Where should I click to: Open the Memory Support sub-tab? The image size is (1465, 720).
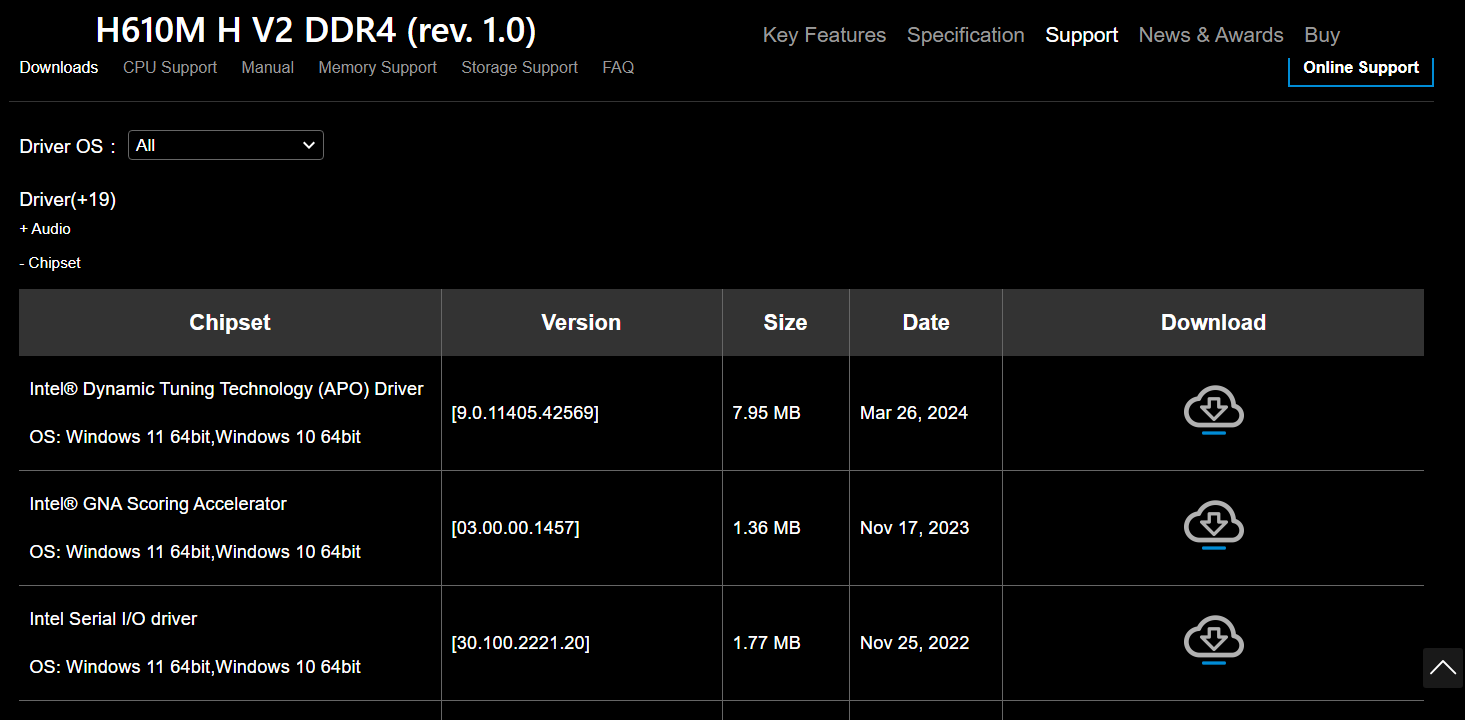378,67
